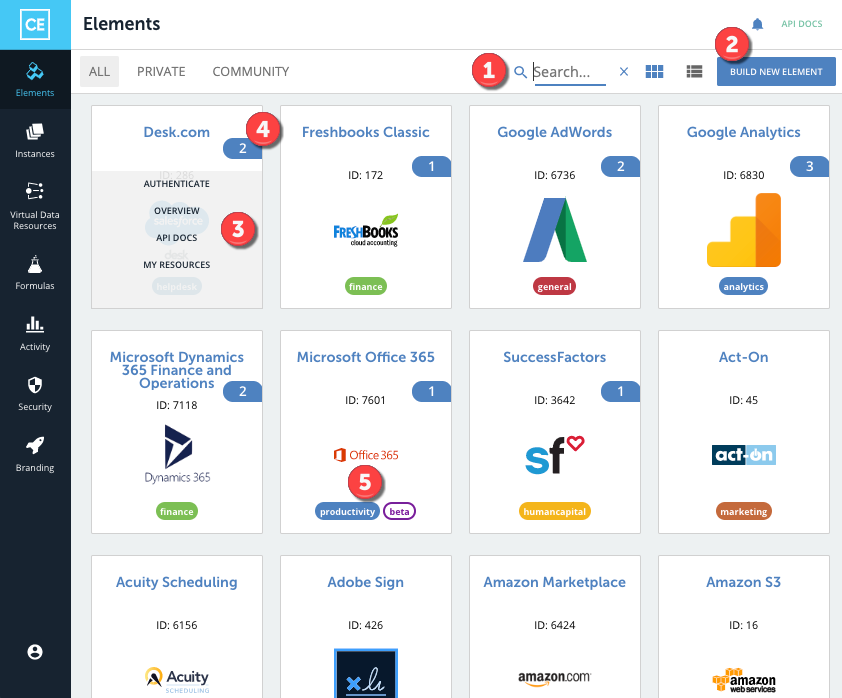Click the search magnifier icon
The width and height of the screenshot is (842, 698).
pos(520,71)
